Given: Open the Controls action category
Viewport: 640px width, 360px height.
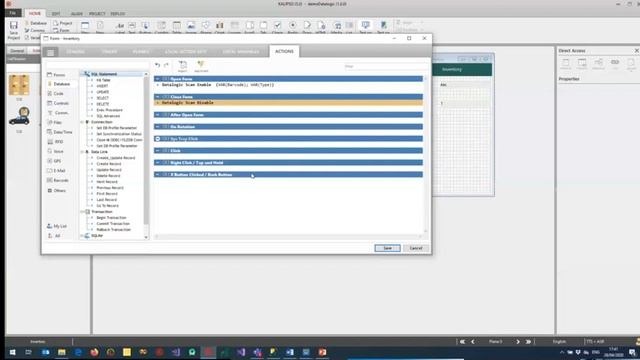Looking at the screenshot, I should [59, 103].
